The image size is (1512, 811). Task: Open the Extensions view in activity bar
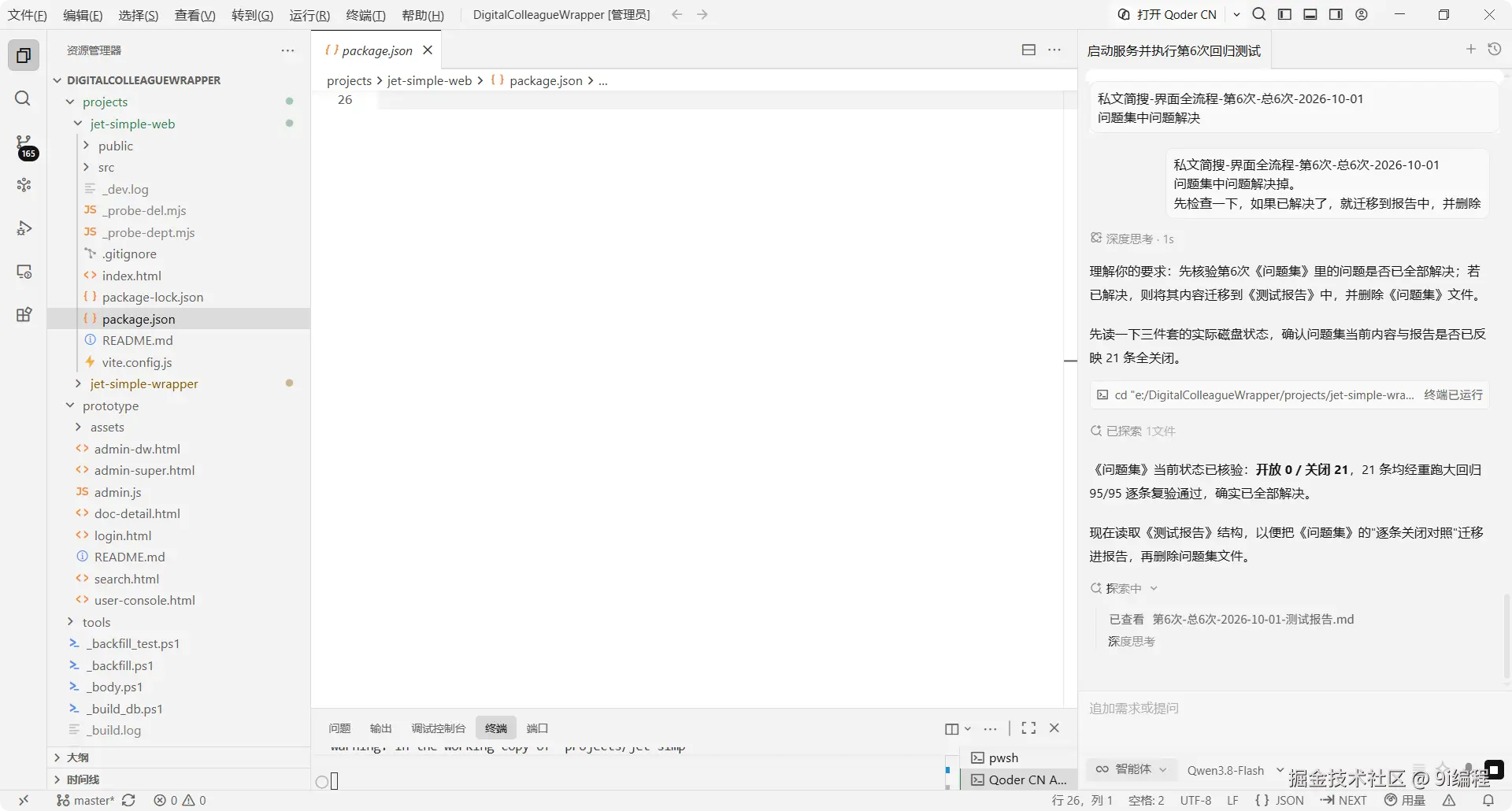[x=24, y=315]
